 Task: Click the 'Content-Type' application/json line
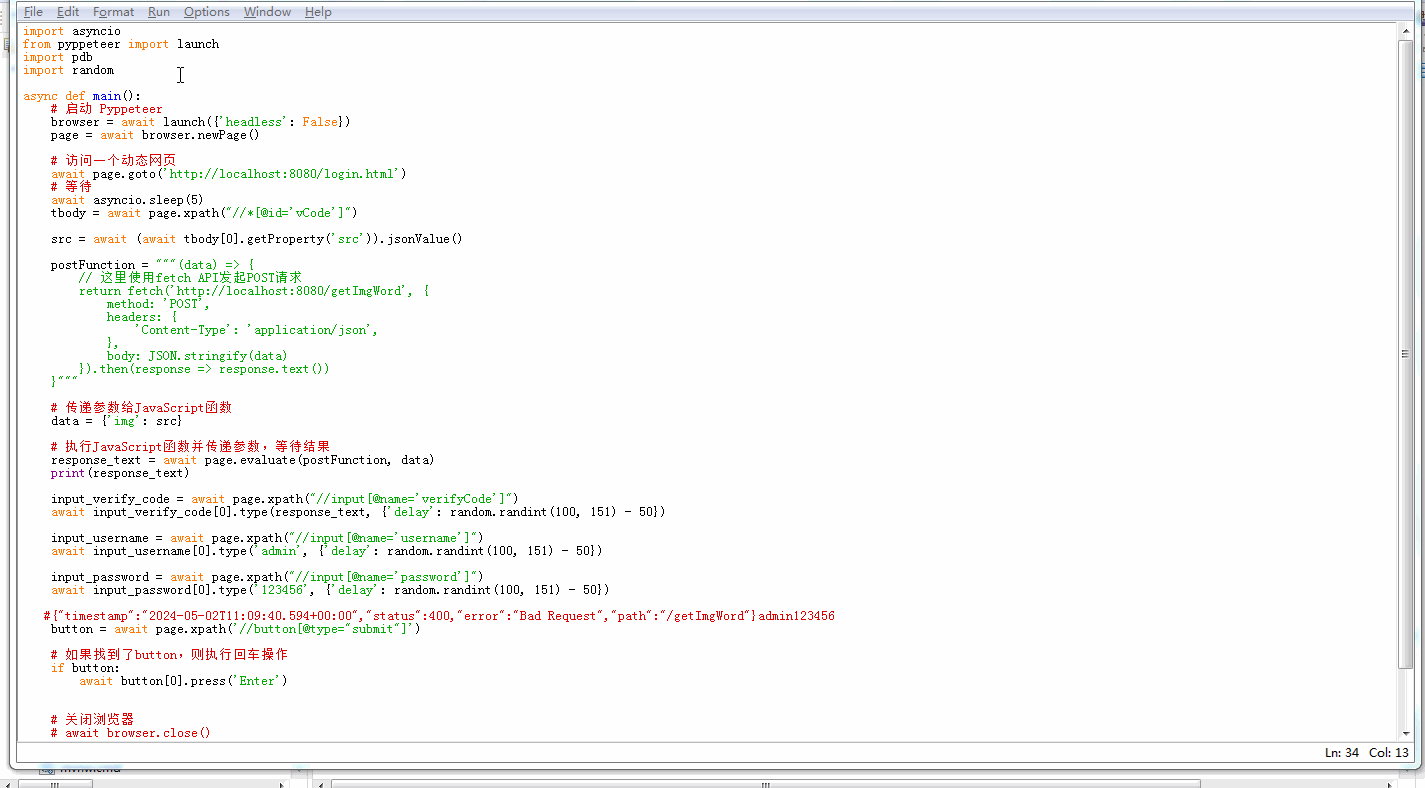pos(257,330)
